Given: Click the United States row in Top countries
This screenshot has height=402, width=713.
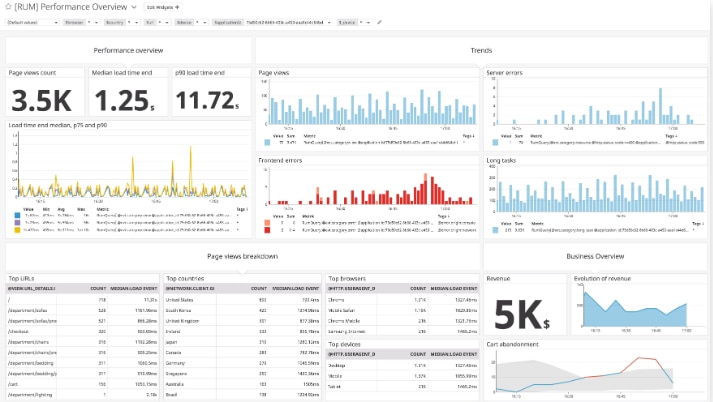Looking at the screenshot, I should 242,300.
